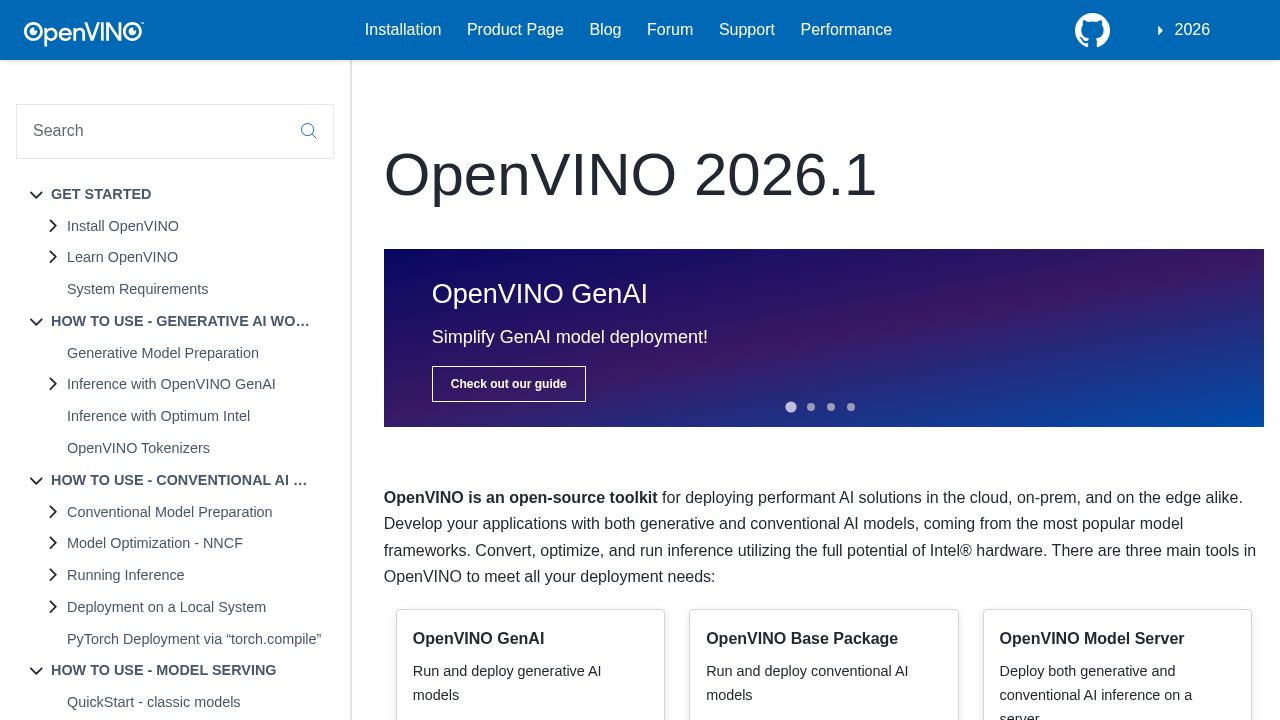This screenshot has width=1280, height=720.
Task: Select the fourth carousel dot
Action: click(851, 407)
